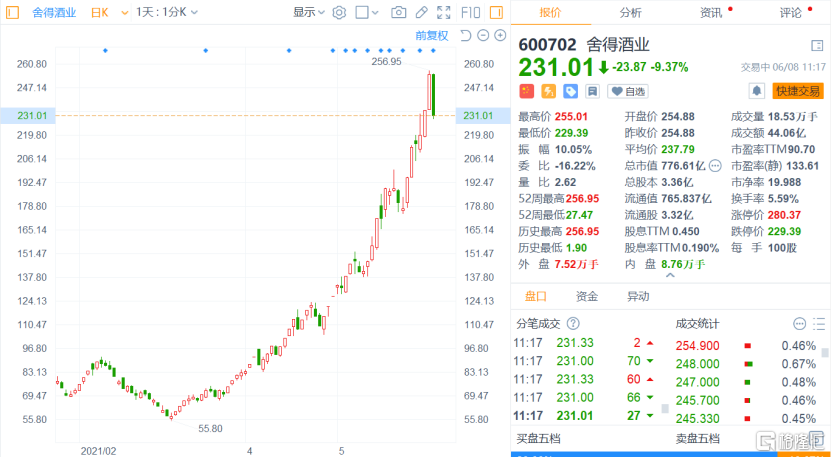Image resolution: width=831 pixels, height=458 pixels.
Task: Click the 换手率 5.59% value
Action: 783,199
